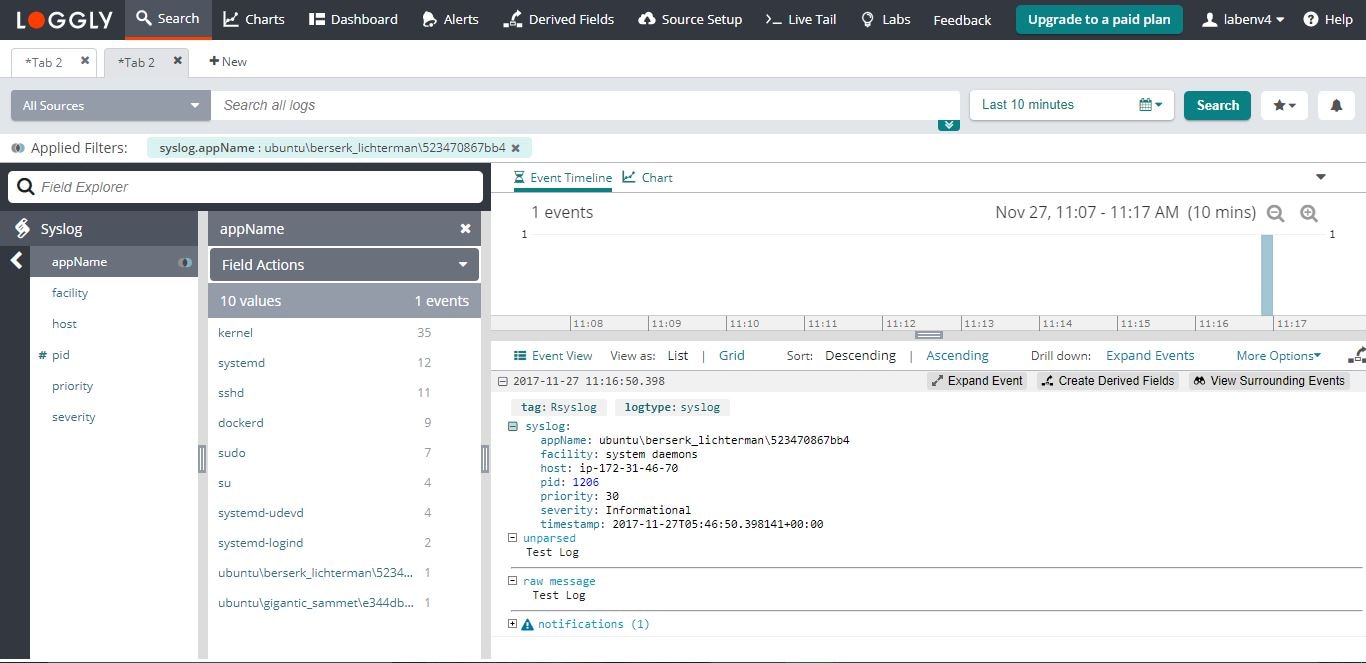Image resolution: width=1366 pixels, height=663 pixels.
Task: Close the appName values panel
Action: pyautogui.click(x=465, y=229)
